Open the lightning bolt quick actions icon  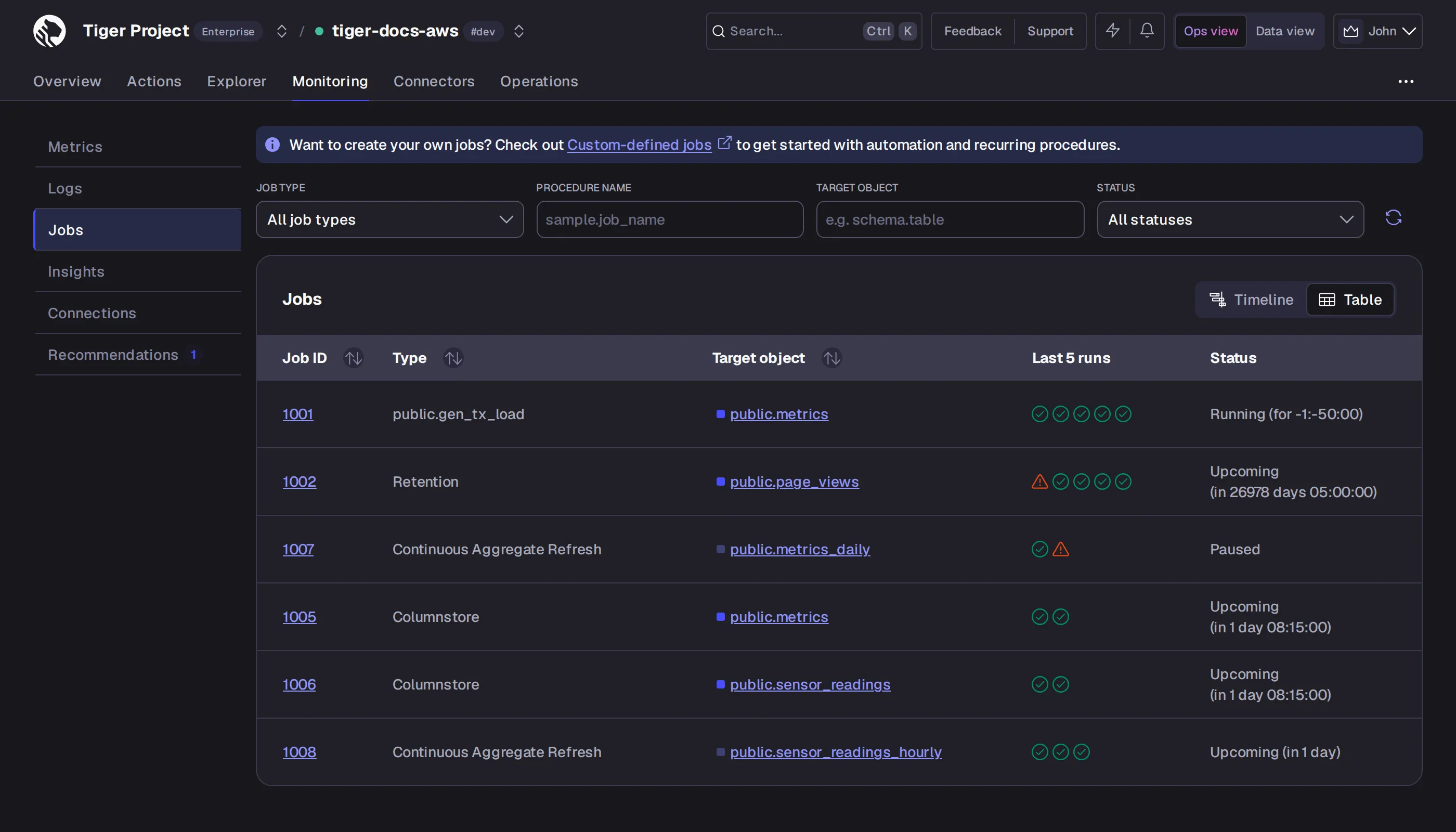coord(1113,31)
